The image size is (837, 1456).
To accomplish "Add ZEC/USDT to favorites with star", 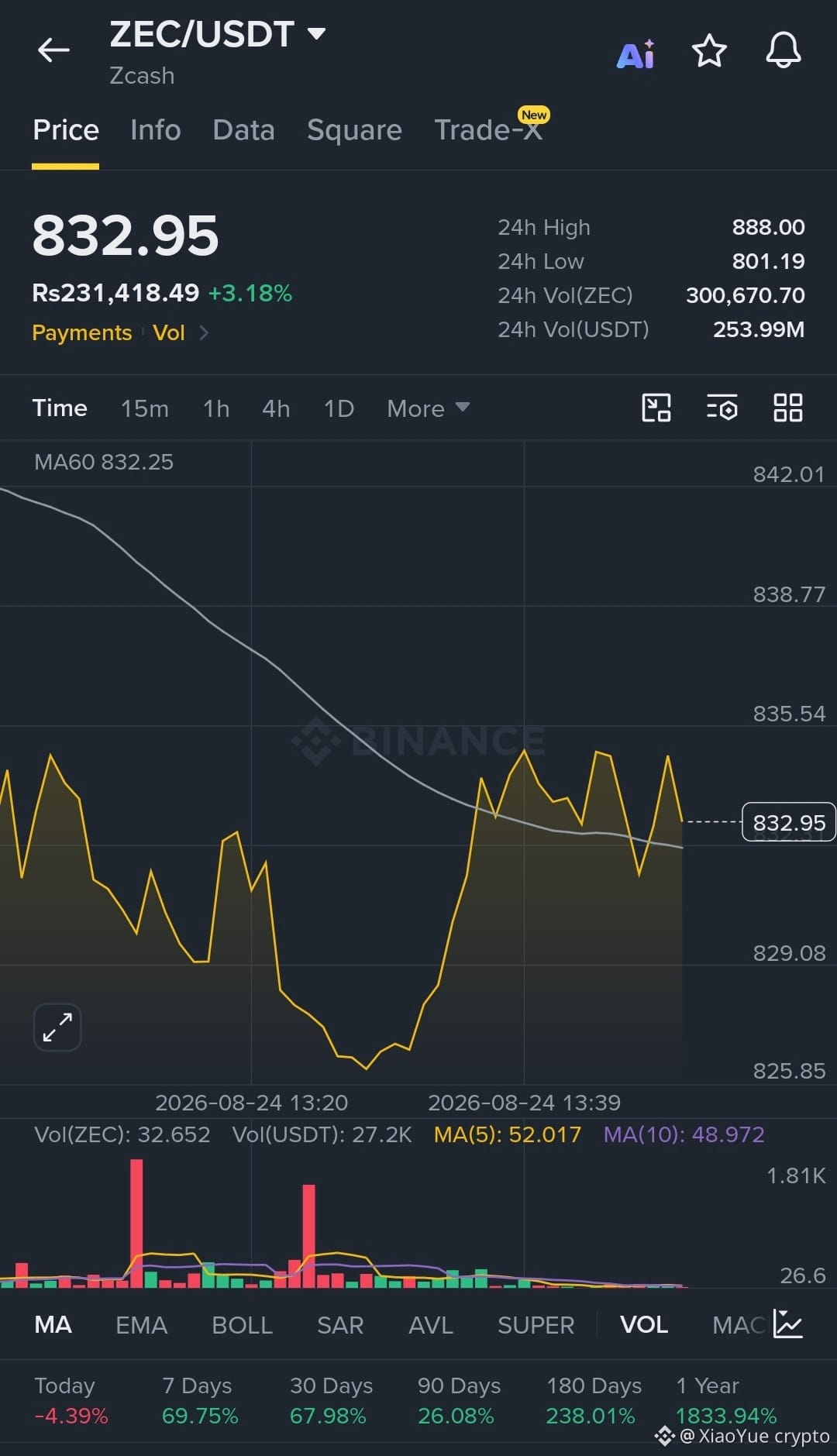I will pyautogui.click(x=709, y=51).
